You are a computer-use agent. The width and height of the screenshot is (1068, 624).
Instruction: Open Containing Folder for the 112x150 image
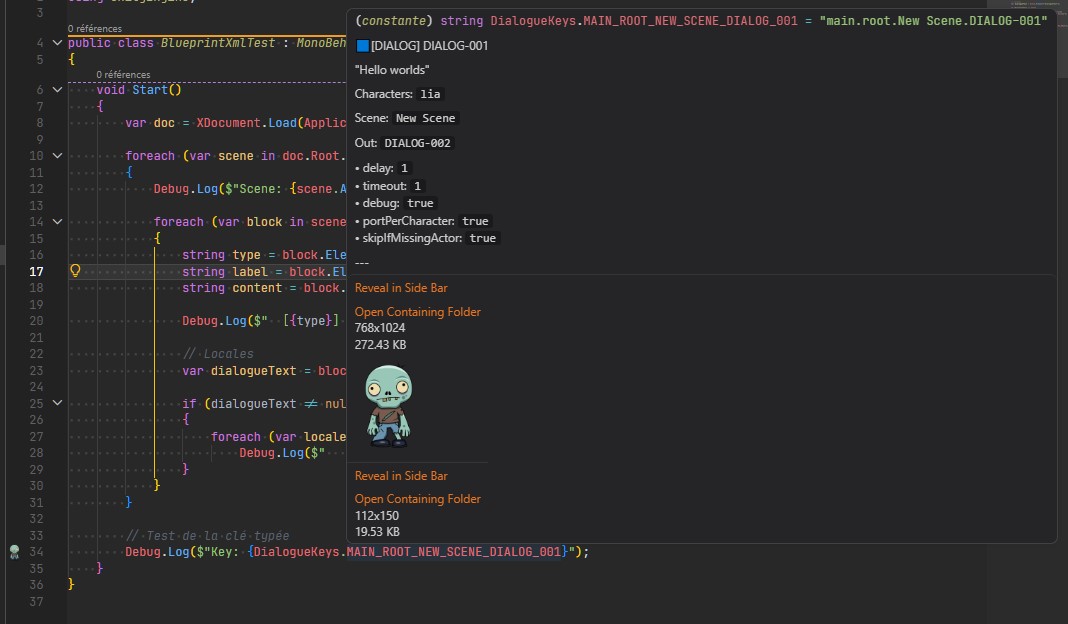417,498
